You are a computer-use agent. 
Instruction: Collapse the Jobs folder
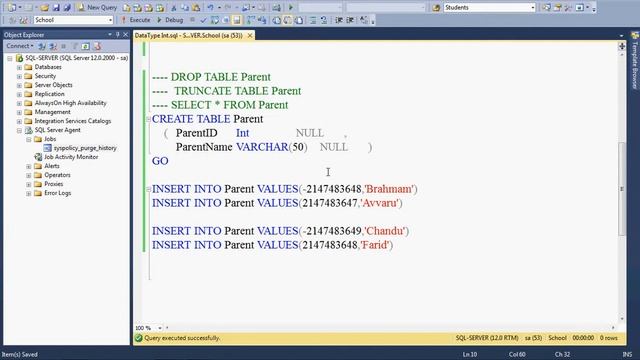click(29, 140)
